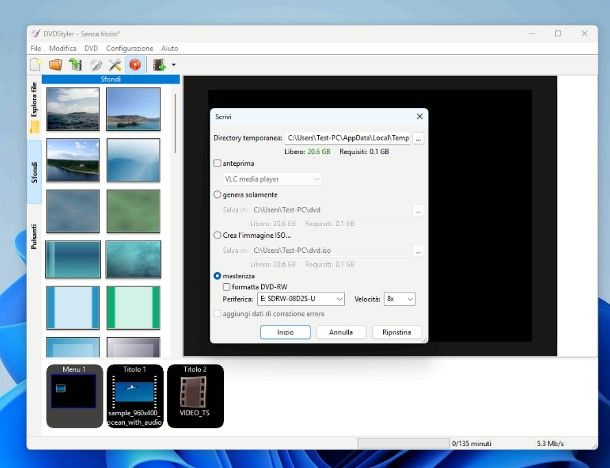610x468 pixels.
Task: Click the Open project folder icon
Action: 56,65
